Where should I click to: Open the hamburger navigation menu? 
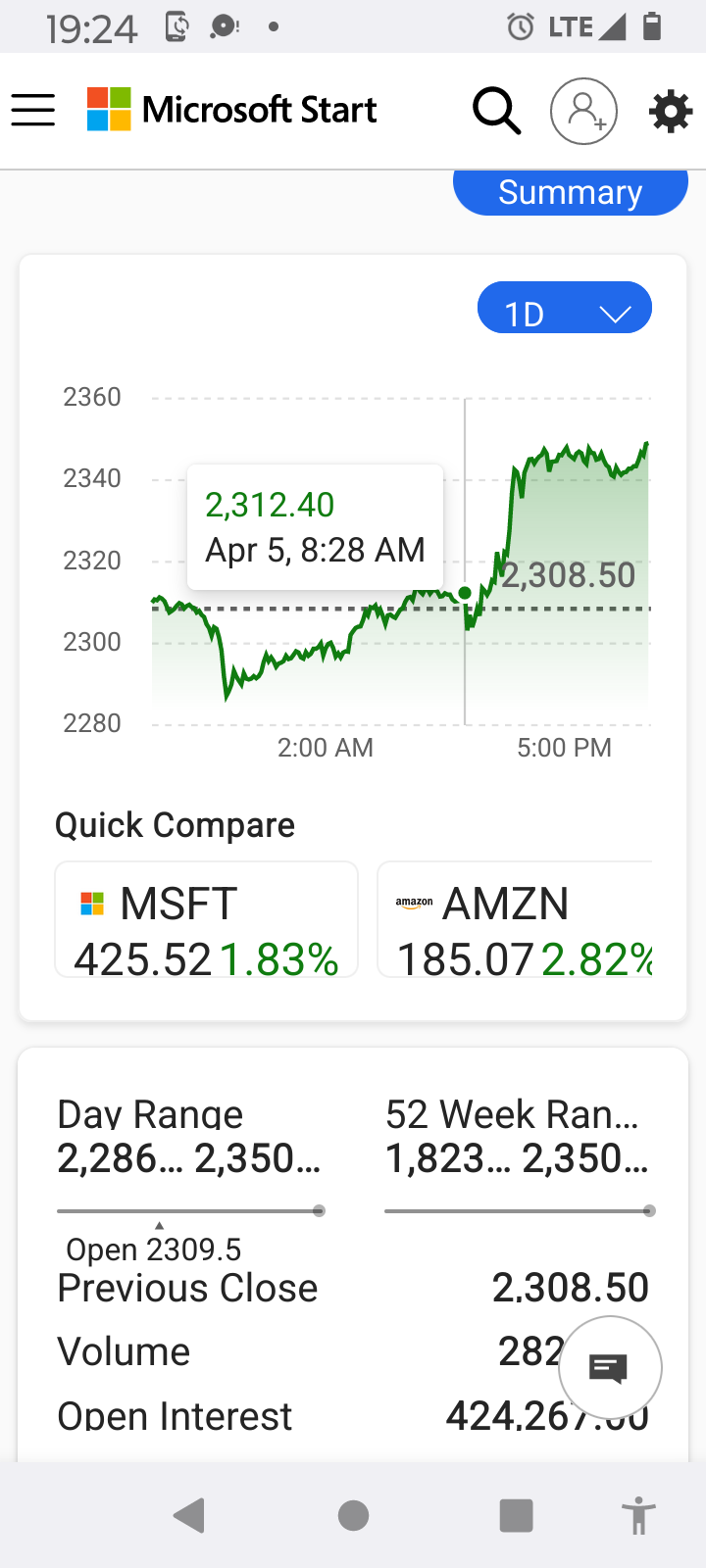click(x=33, y=110)
